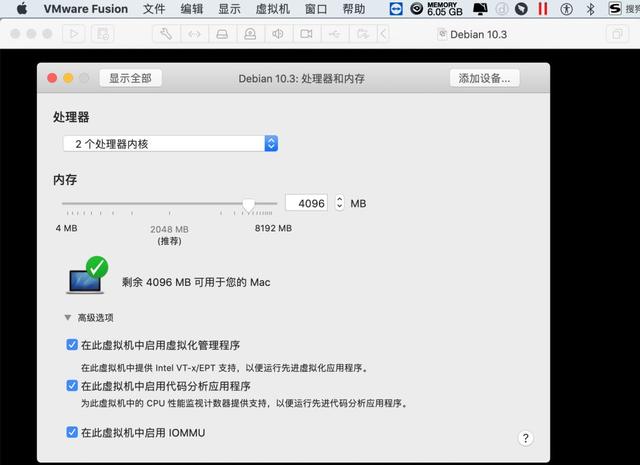
Task: Open the 虚拟机 menu
Action: (273, 9)
